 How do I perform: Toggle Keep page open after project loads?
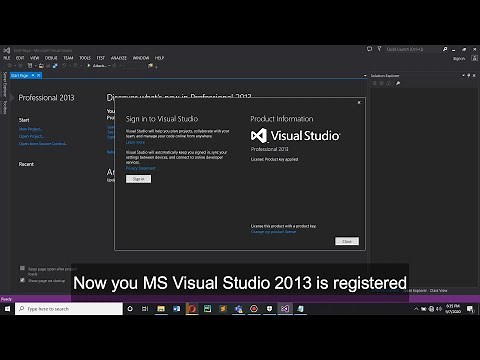click(22, 268)
